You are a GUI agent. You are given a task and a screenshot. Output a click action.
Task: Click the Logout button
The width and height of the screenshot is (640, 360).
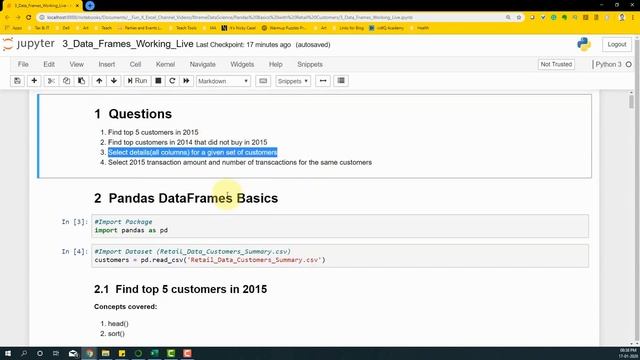617,44
